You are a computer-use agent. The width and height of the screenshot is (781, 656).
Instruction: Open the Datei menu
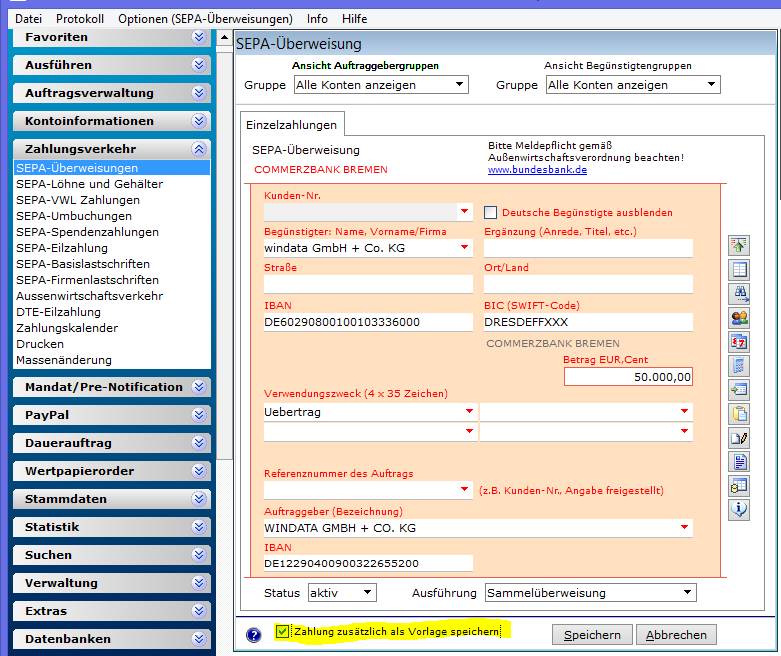click(x=28, y=19)
